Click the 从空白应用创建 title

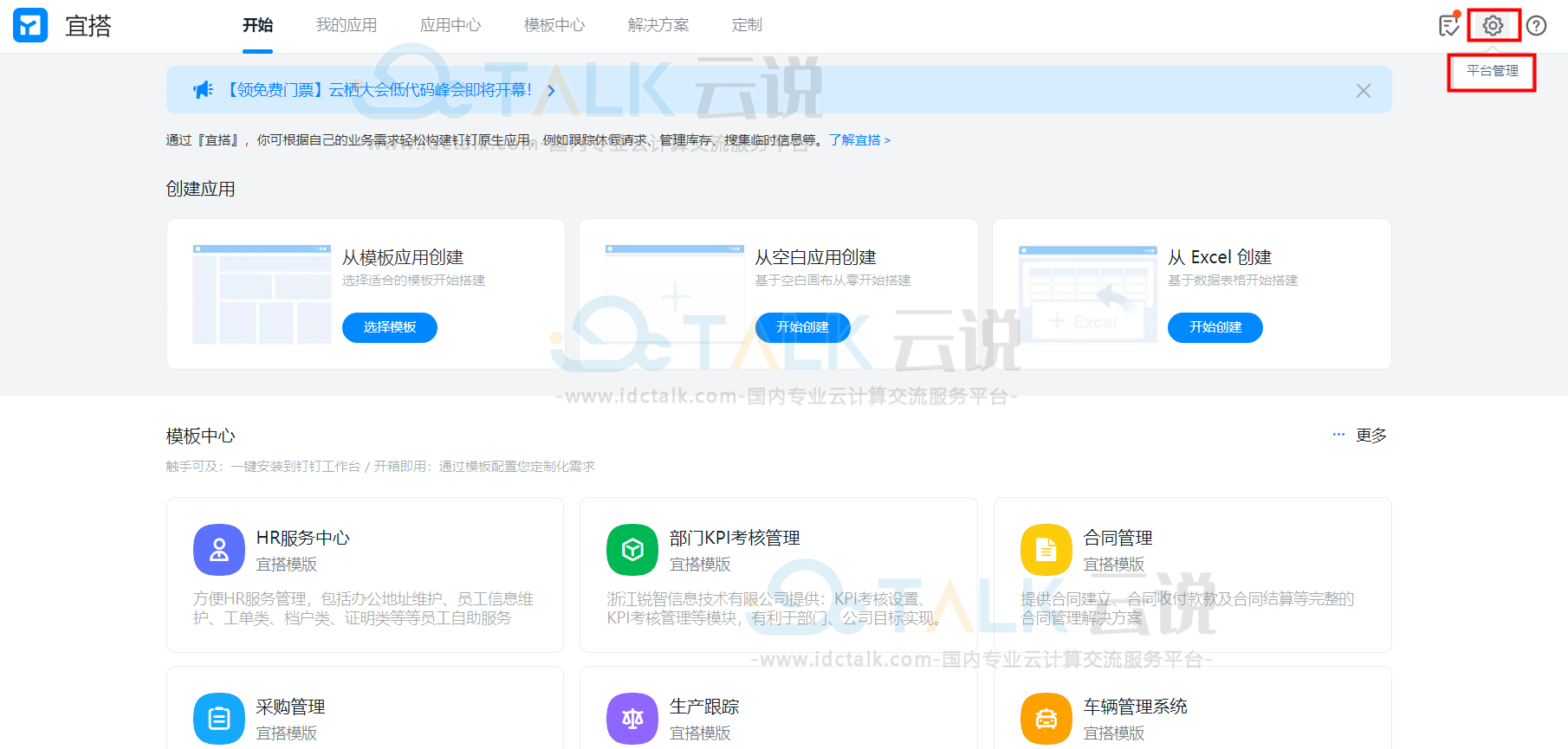point(816,257)
